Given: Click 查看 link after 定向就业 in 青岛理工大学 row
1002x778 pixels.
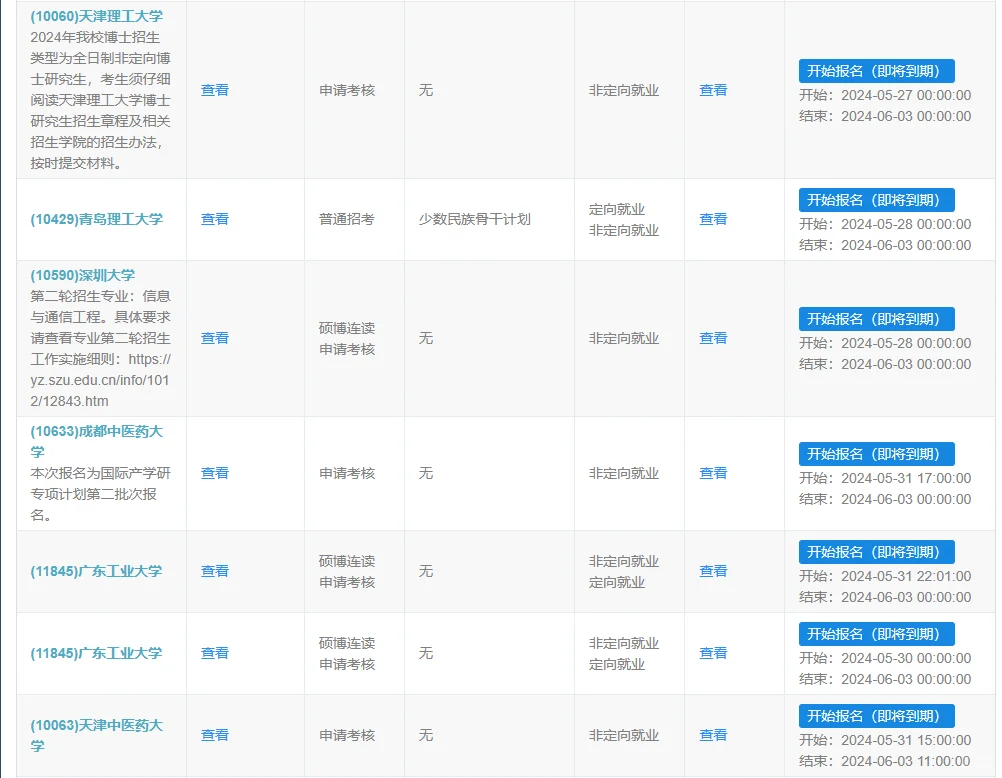Looking at the screenshot, I should click(713, 219).
